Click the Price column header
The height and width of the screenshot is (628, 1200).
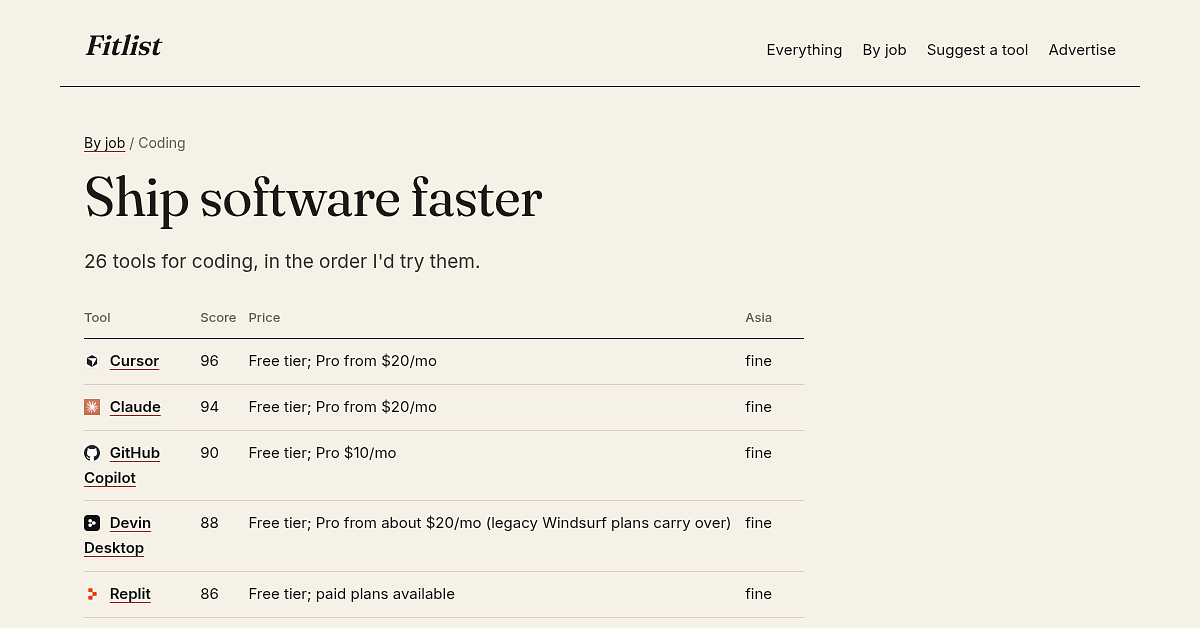[x=264, y=318]
